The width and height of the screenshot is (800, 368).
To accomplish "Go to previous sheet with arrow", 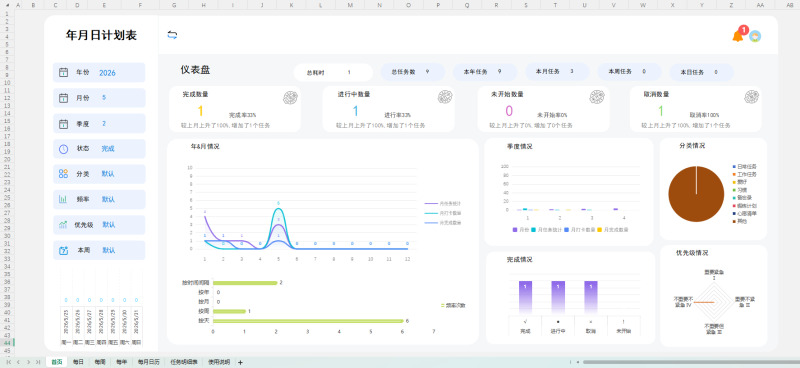I will [18, 362].
